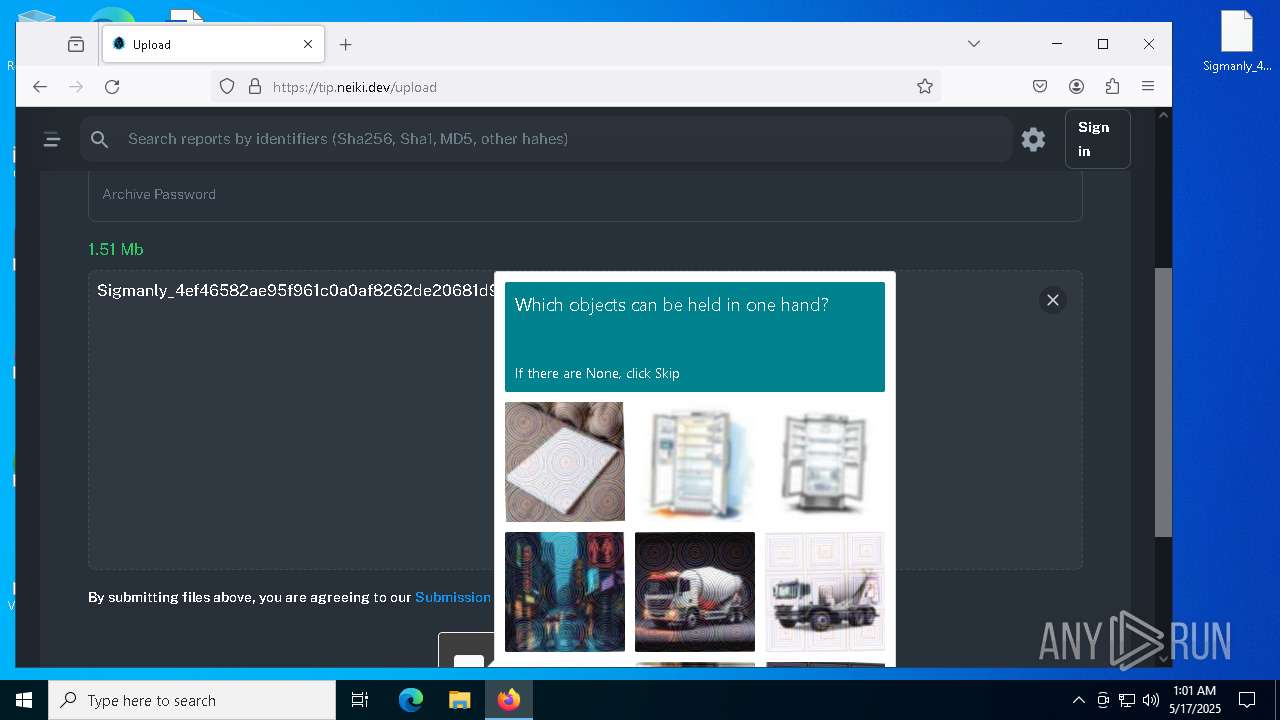
Task: Select the white tile captcha image
Action: point(564,462)
